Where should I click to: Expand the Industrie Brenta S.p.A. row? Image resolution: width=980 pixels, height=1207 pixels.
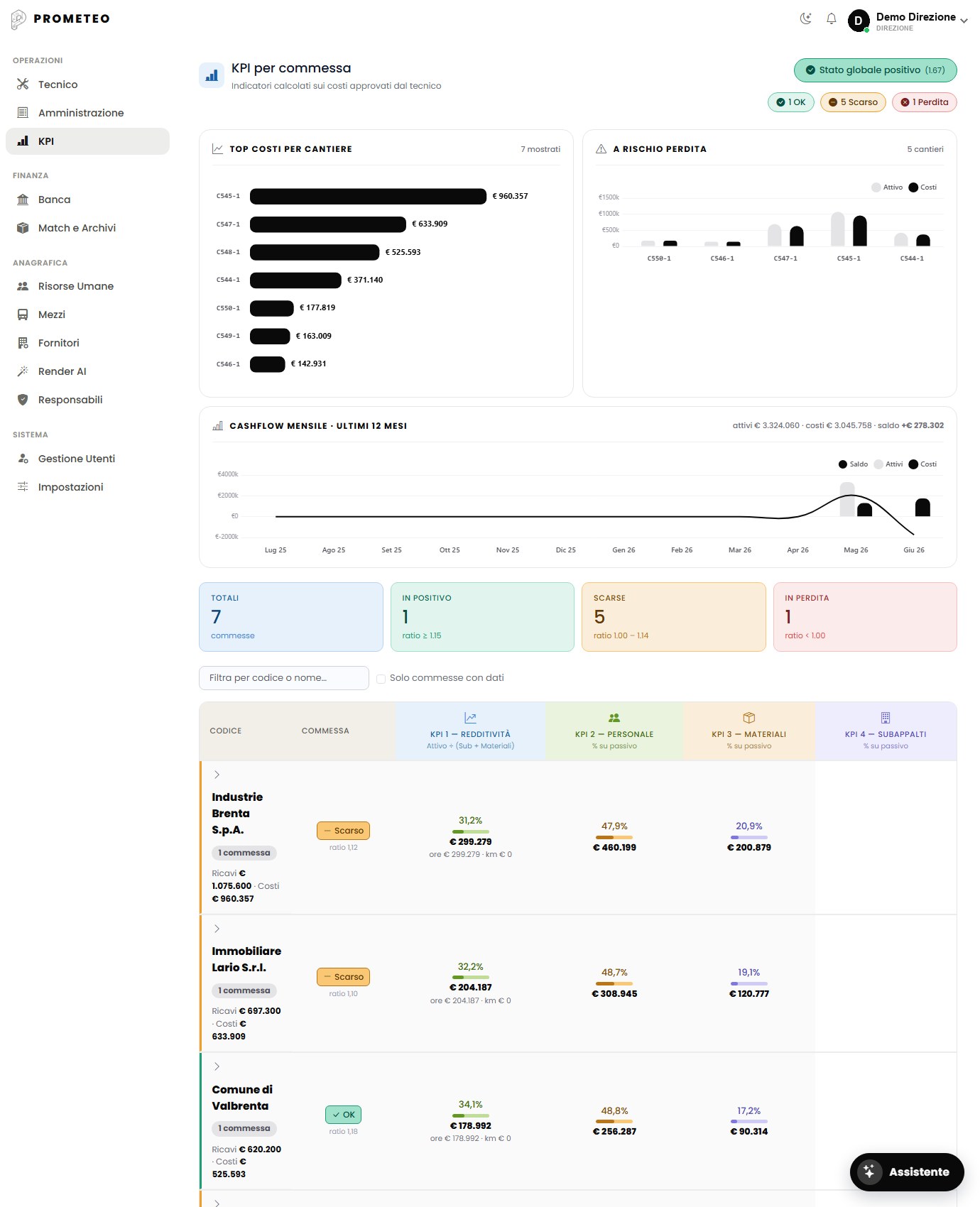tap(217, 775)
